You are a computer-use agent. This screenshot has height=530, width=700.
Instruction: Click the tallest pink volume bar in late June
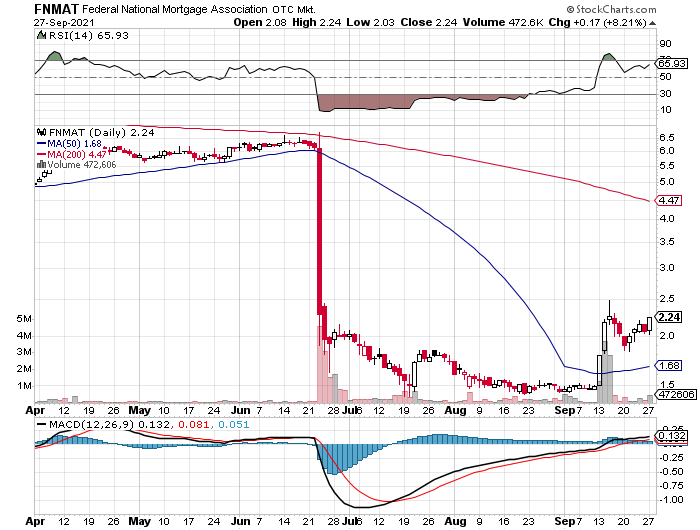coord(320,364)
